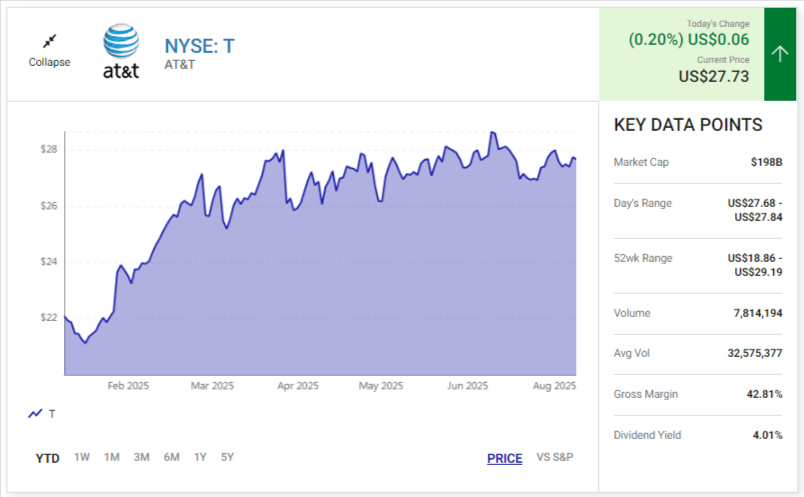
Task: Click the T series legend line icon
Action: click(36, 413)
